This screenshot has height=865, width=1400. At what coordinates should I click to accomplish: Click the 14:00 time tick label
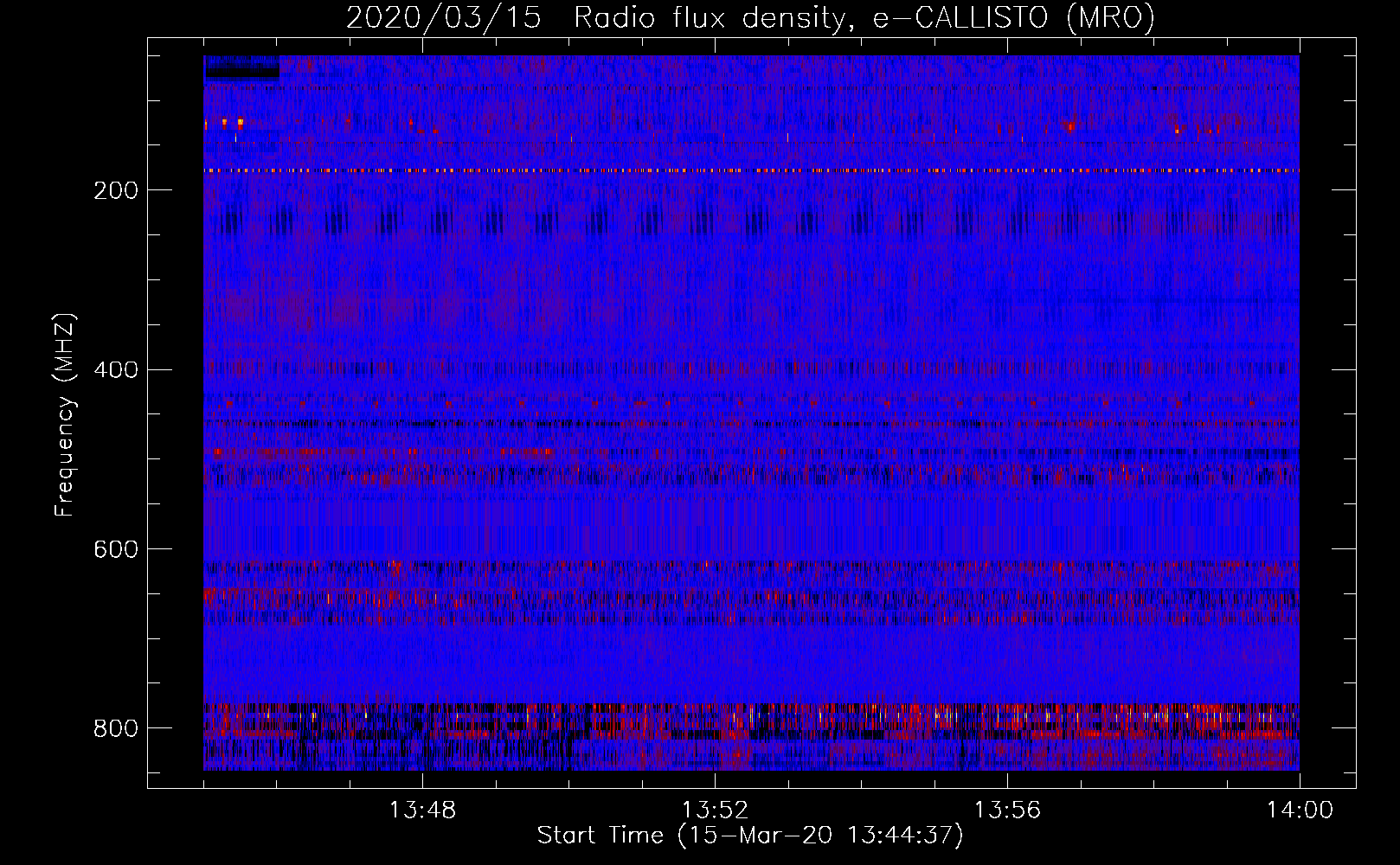click(x=1300, y=811)
